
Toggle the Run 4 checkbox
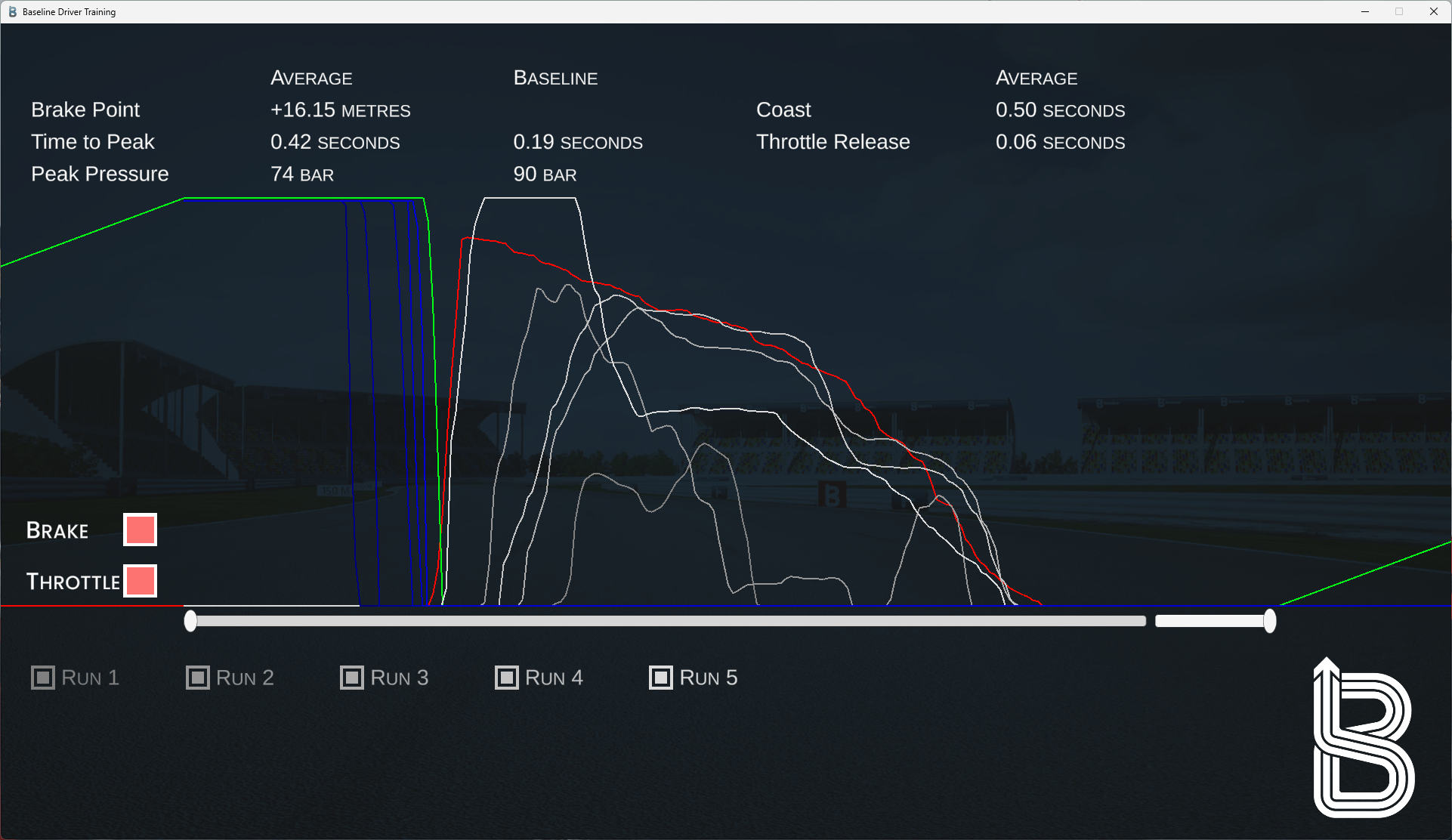point(506,678)
